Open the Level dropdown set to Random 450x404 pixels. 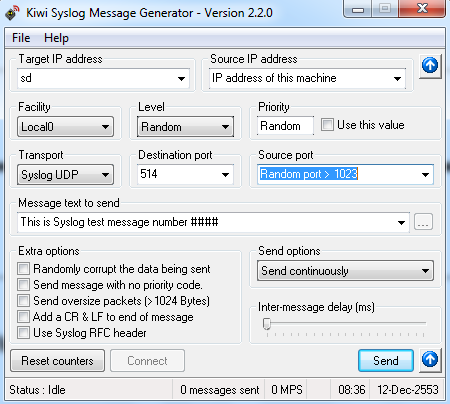click(185, 127)
